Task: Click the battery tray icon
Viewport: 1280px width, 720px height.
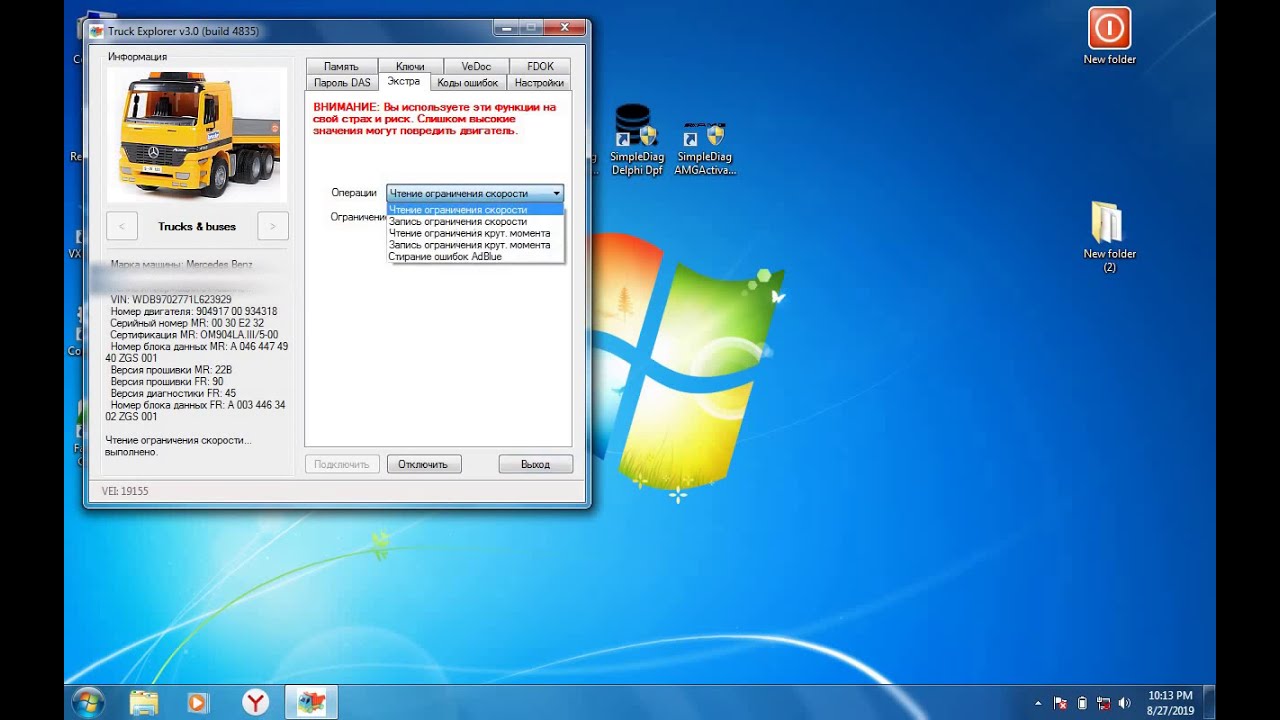Action: coord(1082,703)
